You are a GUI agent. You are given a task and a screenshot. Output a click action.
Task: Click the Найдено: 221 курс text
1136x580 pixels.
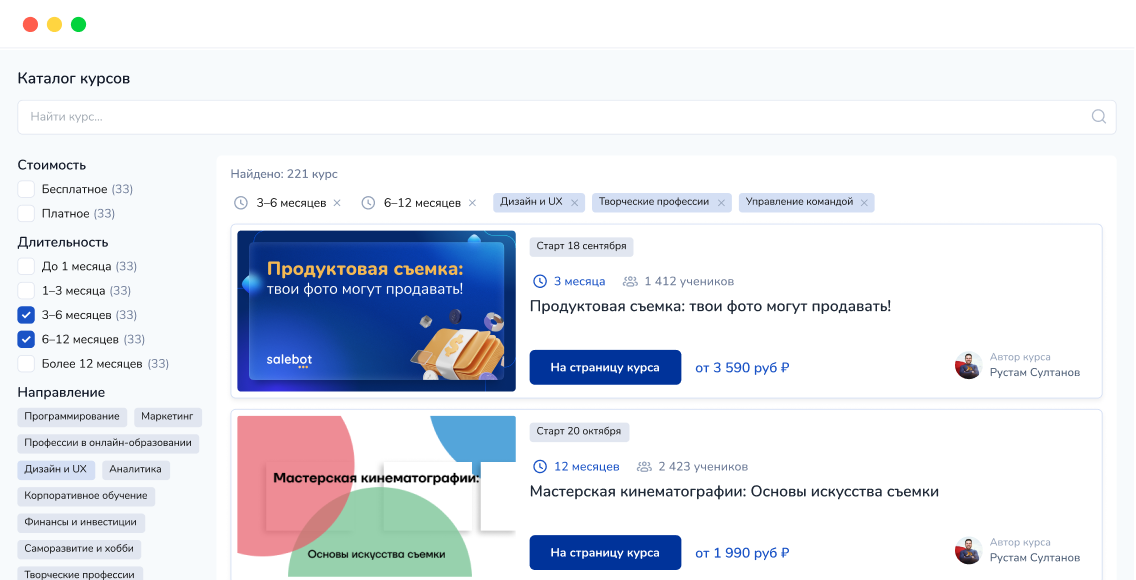coord(284,174)
